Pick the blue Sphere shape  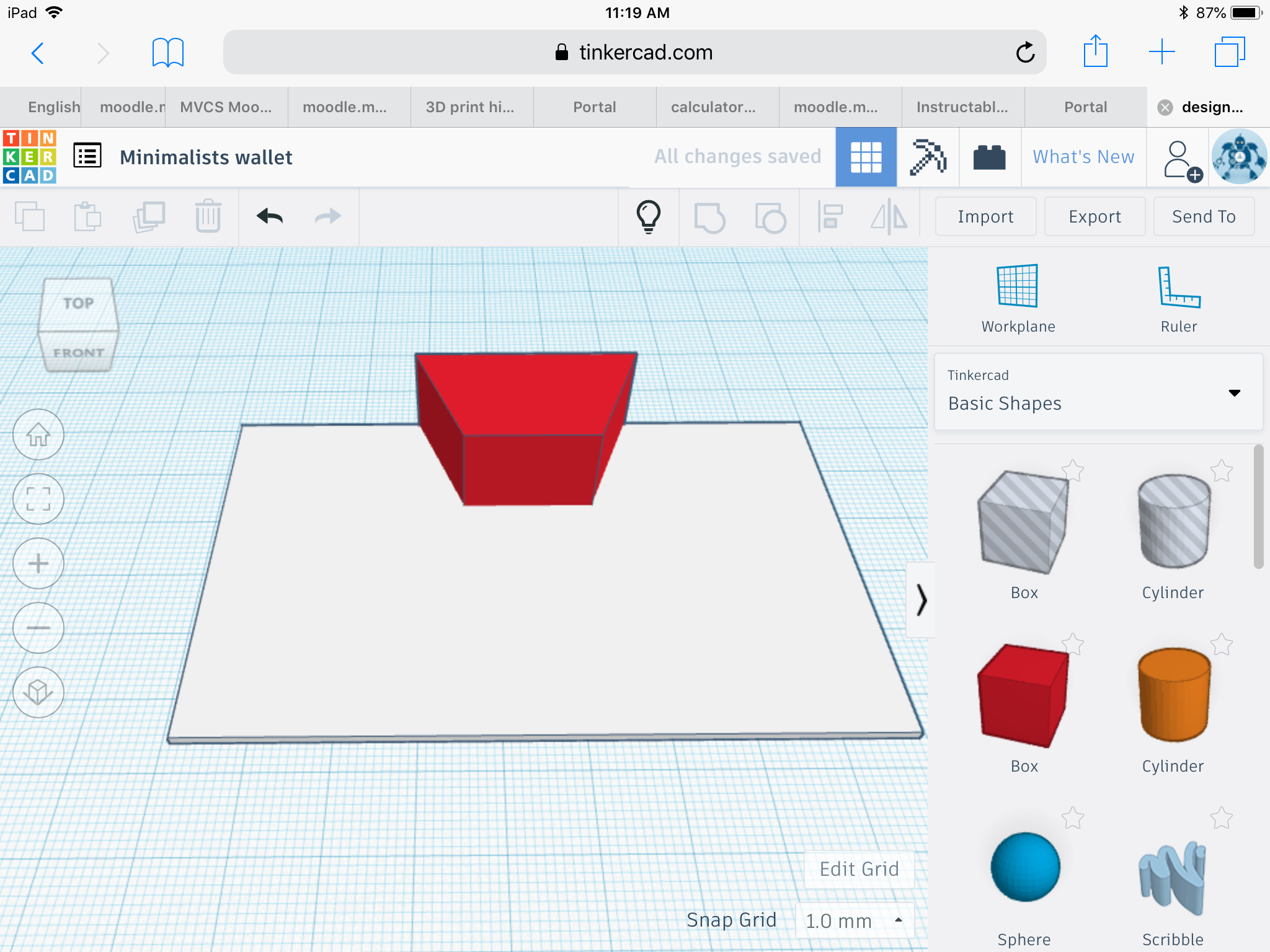point(1025,866)
